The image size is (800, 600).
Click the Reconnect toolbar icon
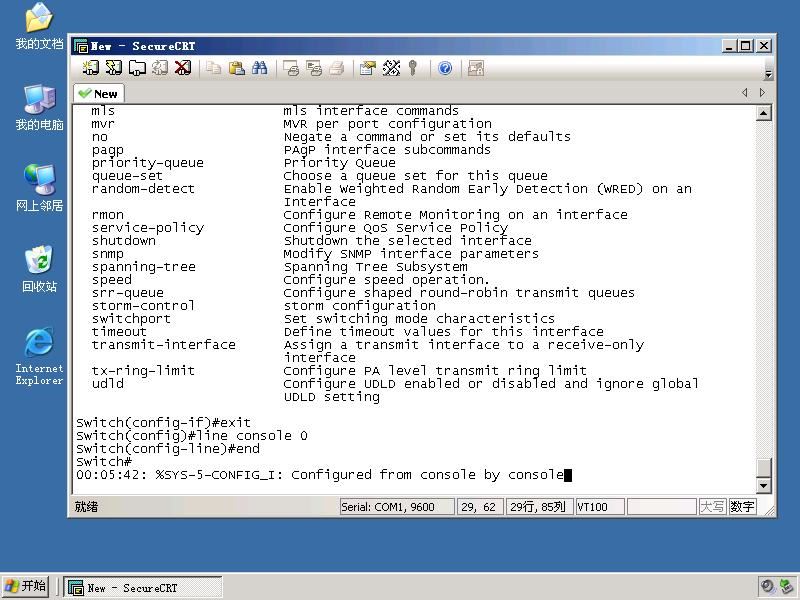click(x=160, y=68)
